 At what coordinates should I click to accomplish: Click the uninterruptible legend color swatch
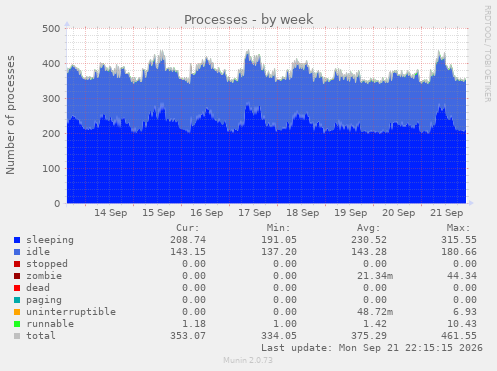(x=17, y=312)
